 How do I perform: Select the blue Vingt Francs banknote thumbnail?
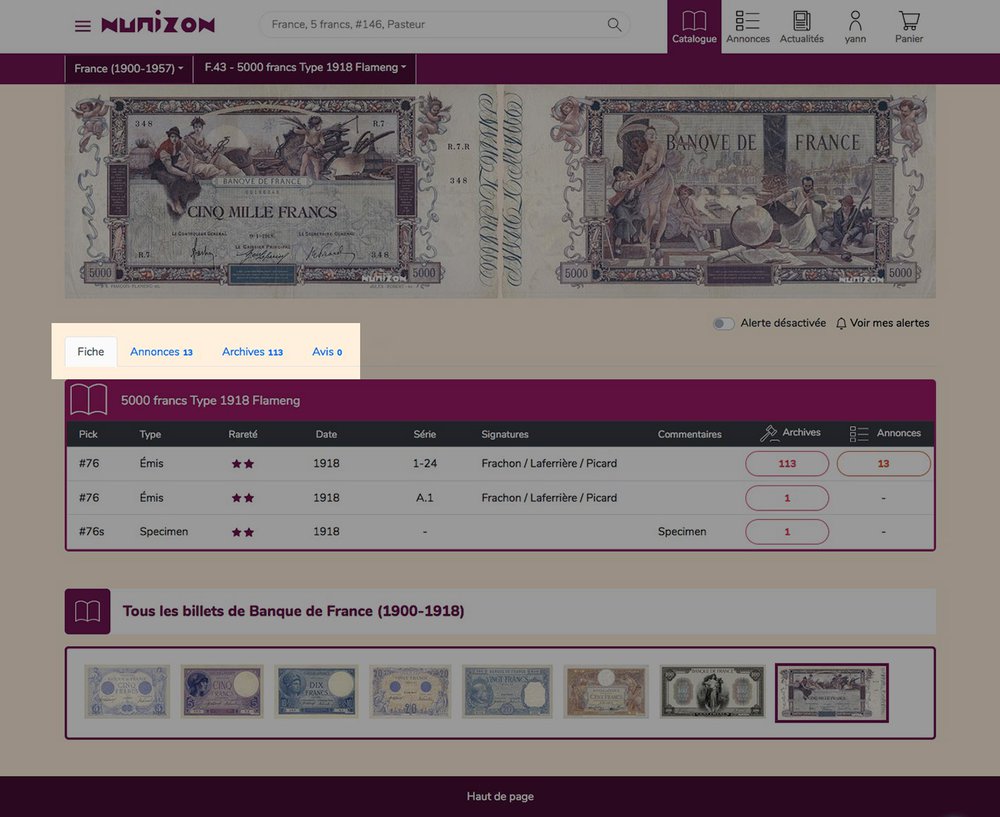tap(508, 691)
